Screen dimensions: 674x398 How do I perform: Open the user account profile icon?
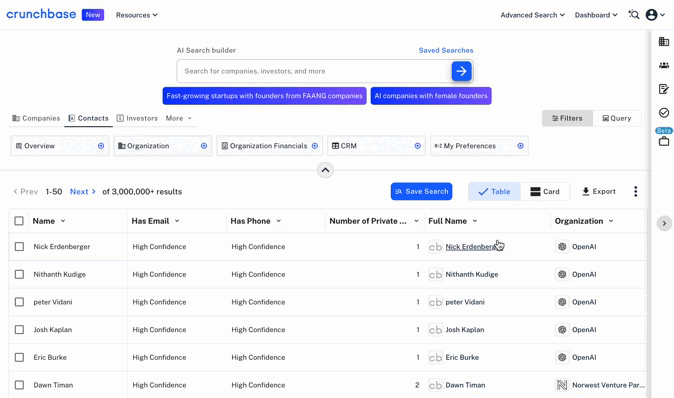(x=651, y=15)
